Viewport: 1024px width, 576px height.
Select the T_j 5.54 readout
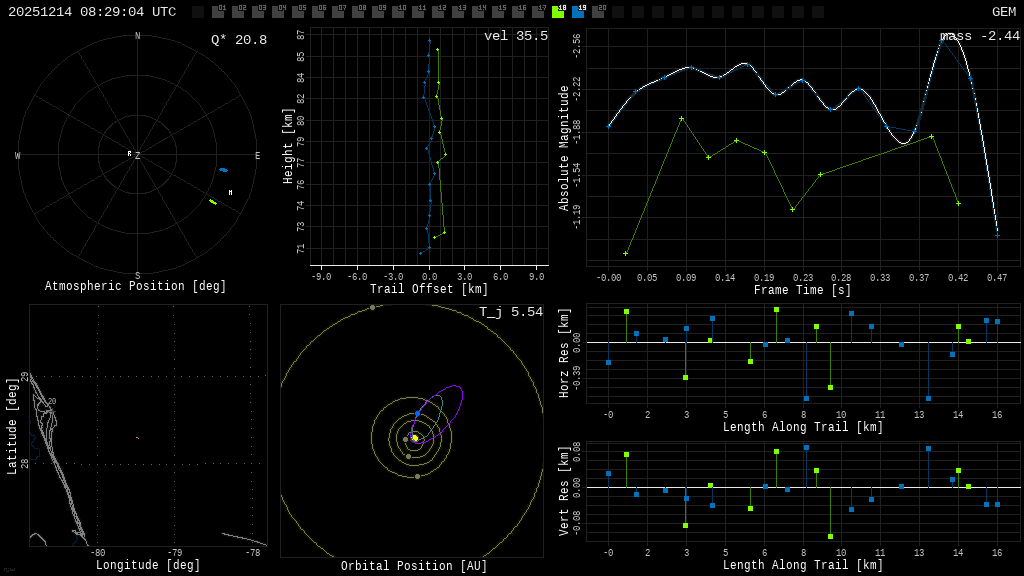click(x=510, y=312)
